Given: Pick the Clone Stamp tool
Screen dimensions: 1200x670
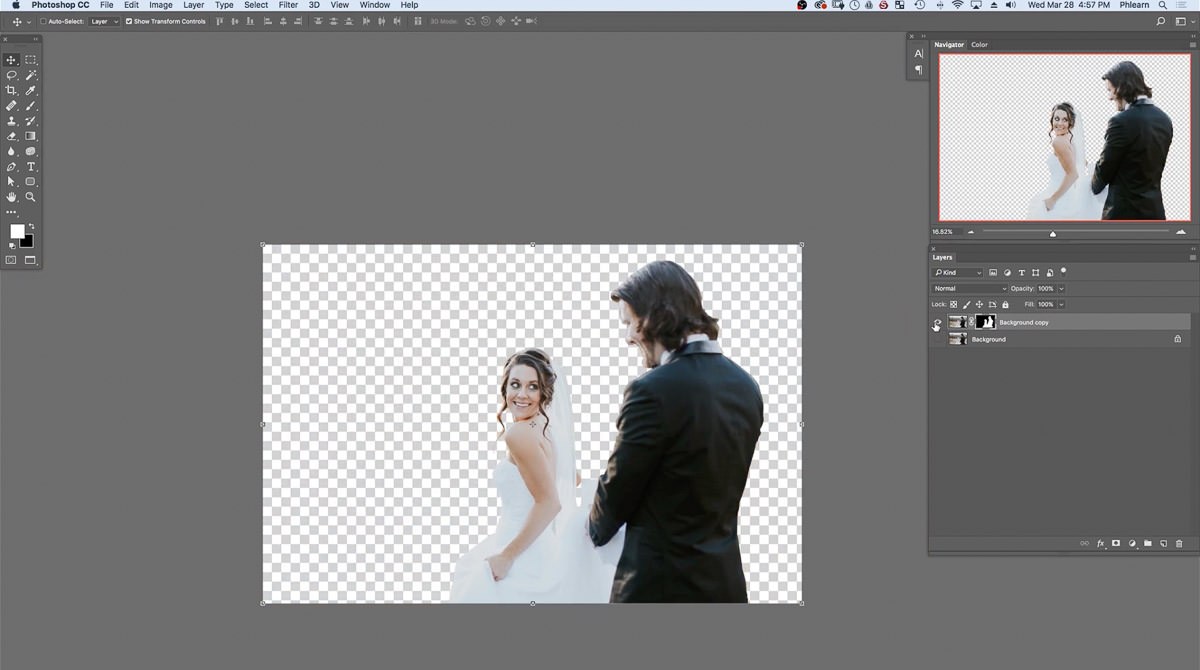Looking at the screenshot, I should 12,121.
